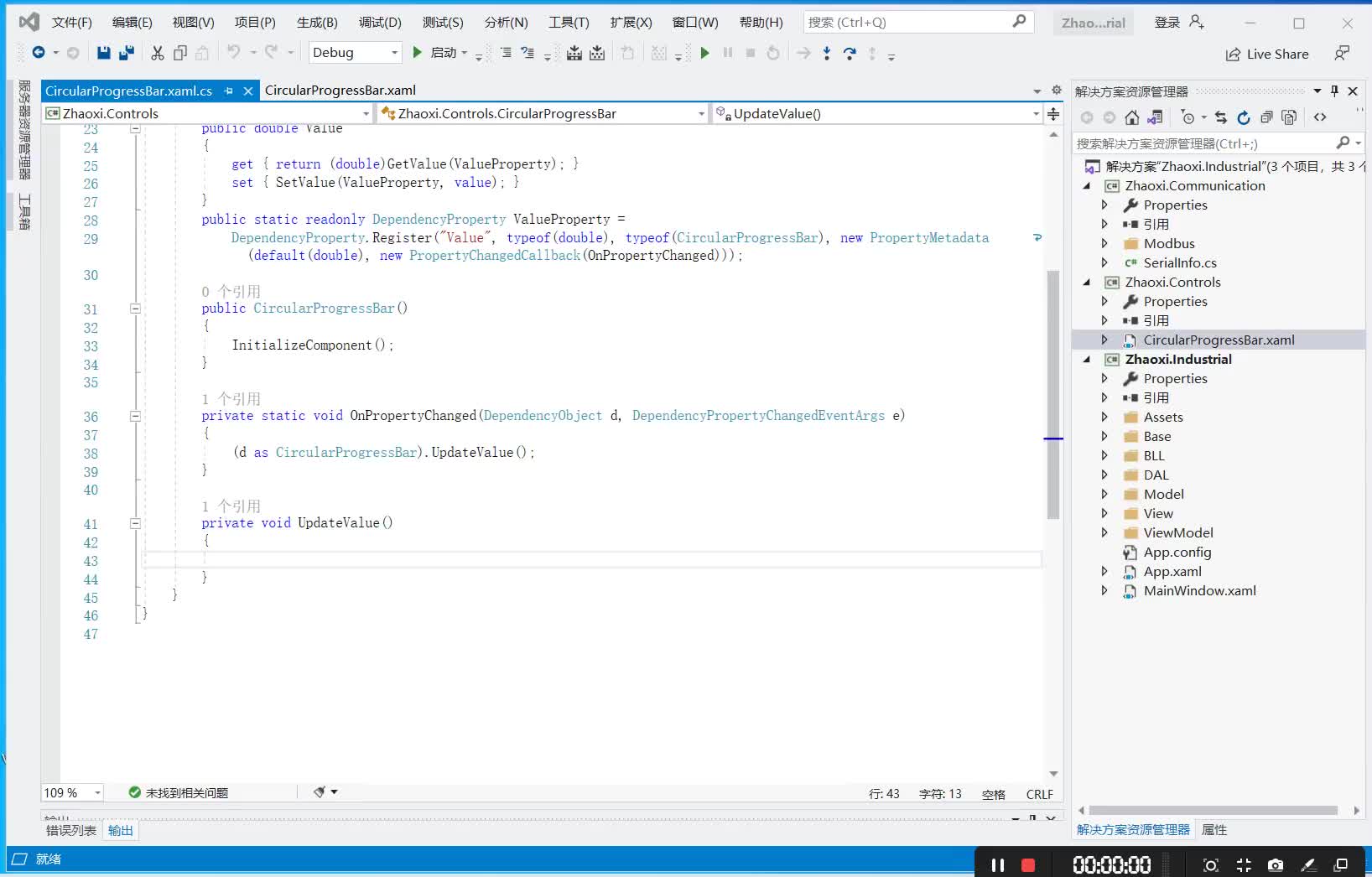Click the editor tab settings gear icon
The image size is (1372, 877).
point(1056,90)
